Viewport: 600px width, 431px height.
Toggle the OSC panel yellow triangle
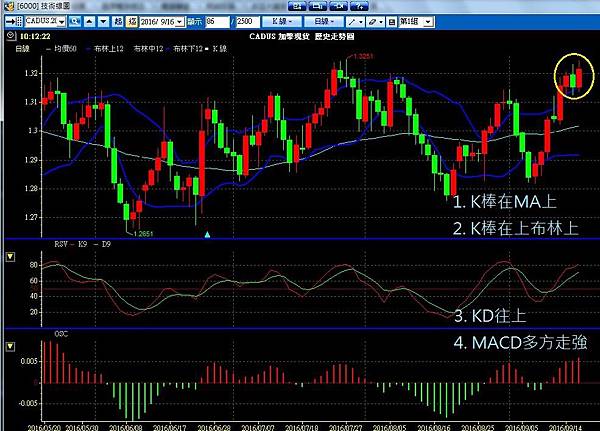pos(10,346)
